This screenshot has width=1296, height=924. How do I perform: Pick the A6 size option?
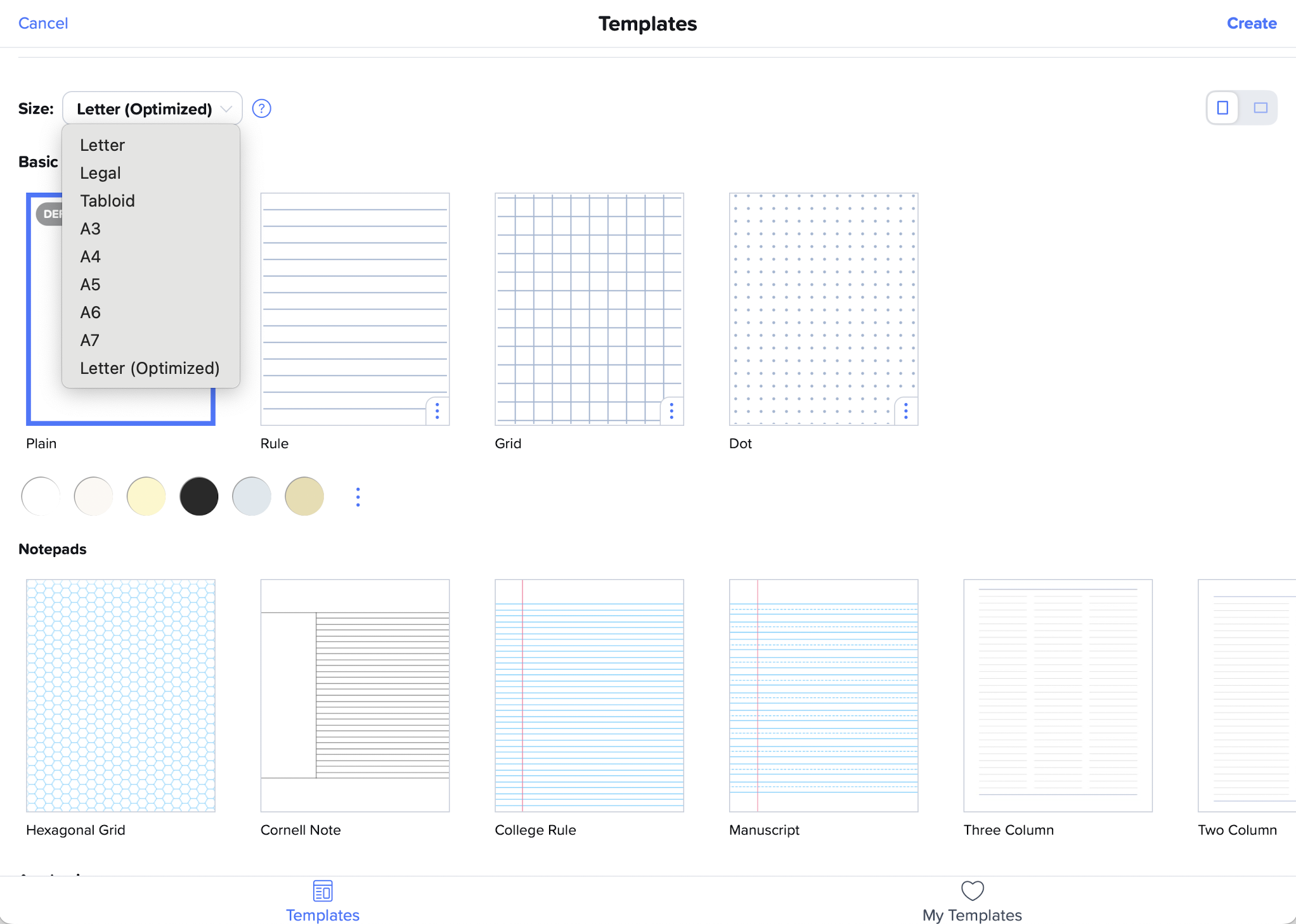(x=91, y=312)
